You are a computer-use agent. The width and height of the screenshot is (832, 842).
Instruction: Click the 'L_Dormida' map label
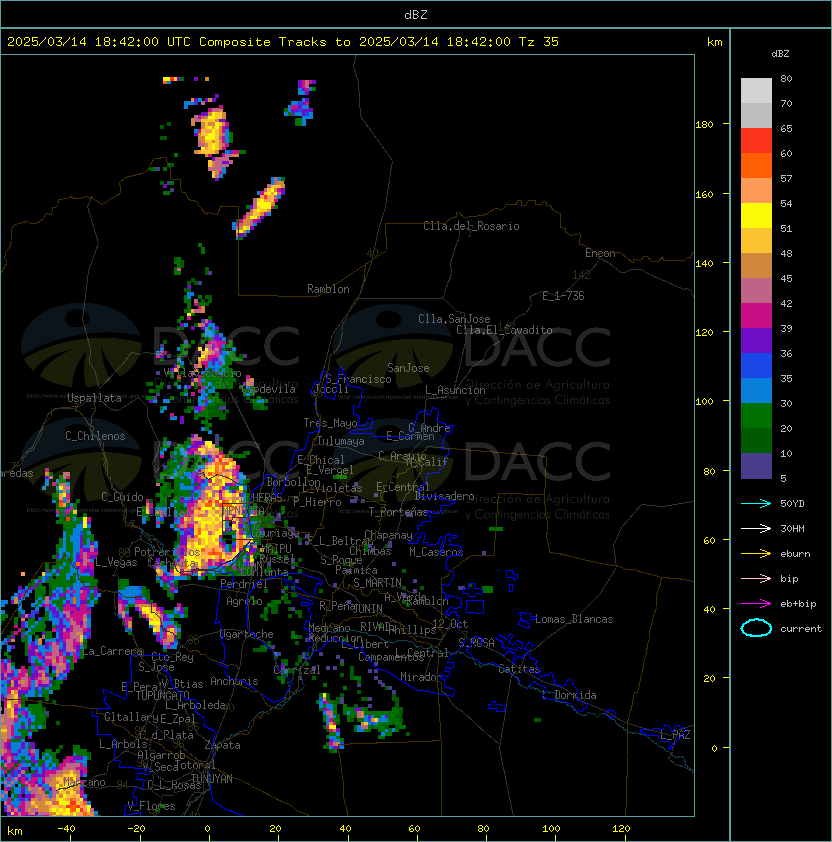(569, 695)
